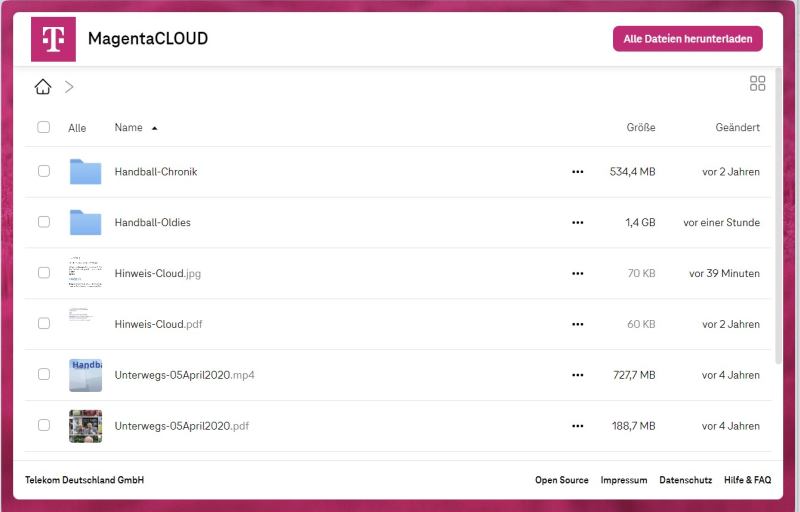Sort by the Geändert column header
This screenshot has height=512, width=800.
coord(737,127)
